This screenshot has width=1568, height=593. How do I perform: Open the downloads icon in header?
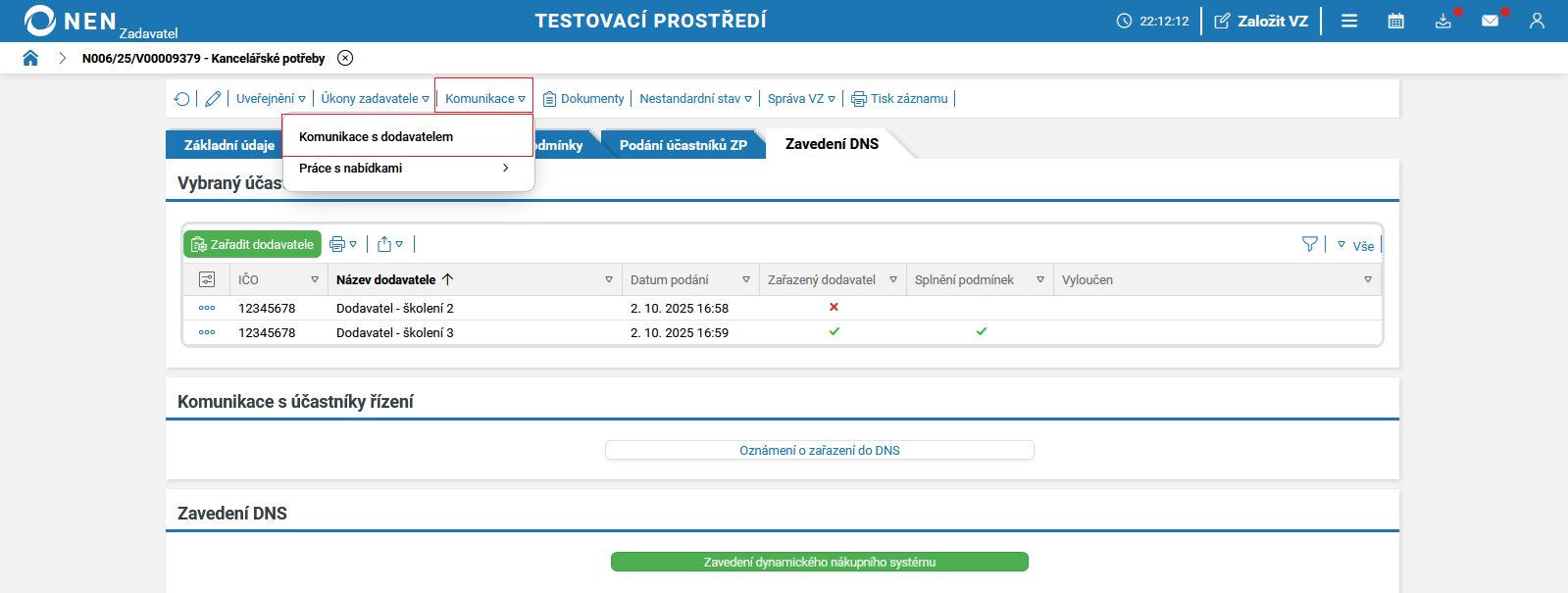pyautogui.click(x=1443, y=21)
